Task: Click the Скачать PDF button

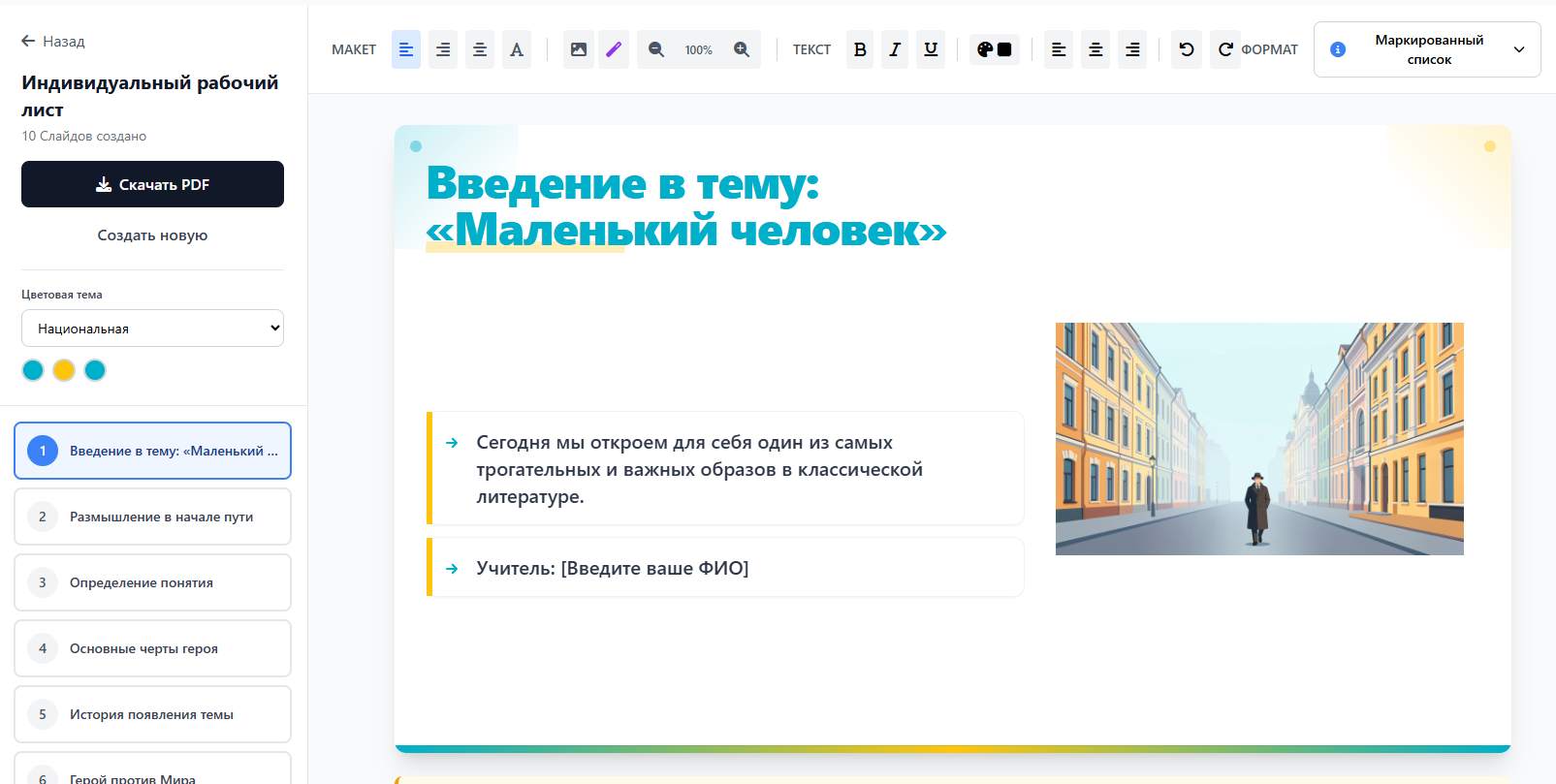Action: pos(152,184)
